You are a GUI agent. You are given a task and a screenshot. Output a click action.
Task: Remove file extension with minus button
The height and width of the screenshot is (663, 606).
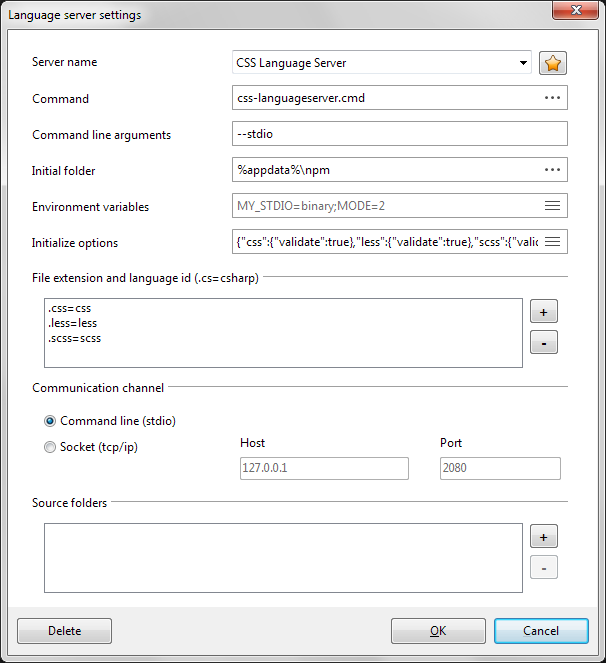pyautogui.click(x=543, y=342)
